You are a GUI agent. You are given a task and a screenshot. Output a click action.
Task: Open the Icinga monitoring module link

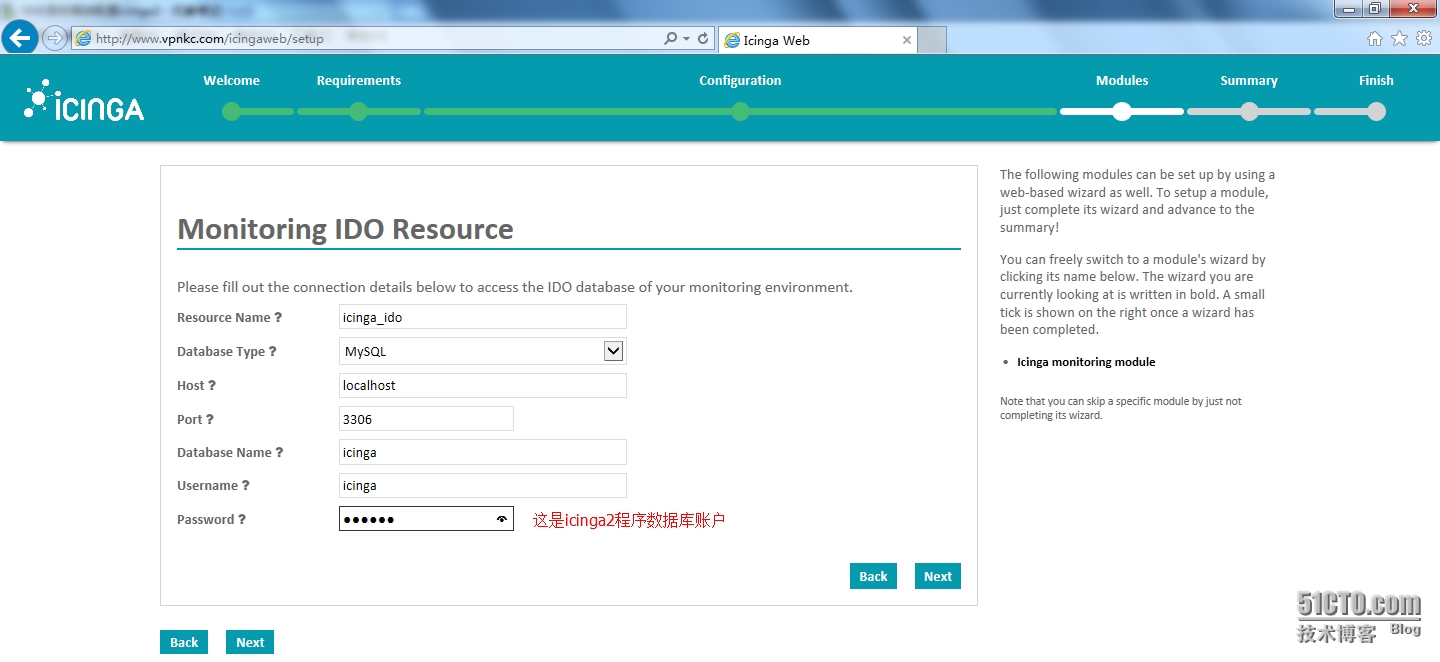(1086, 362)
